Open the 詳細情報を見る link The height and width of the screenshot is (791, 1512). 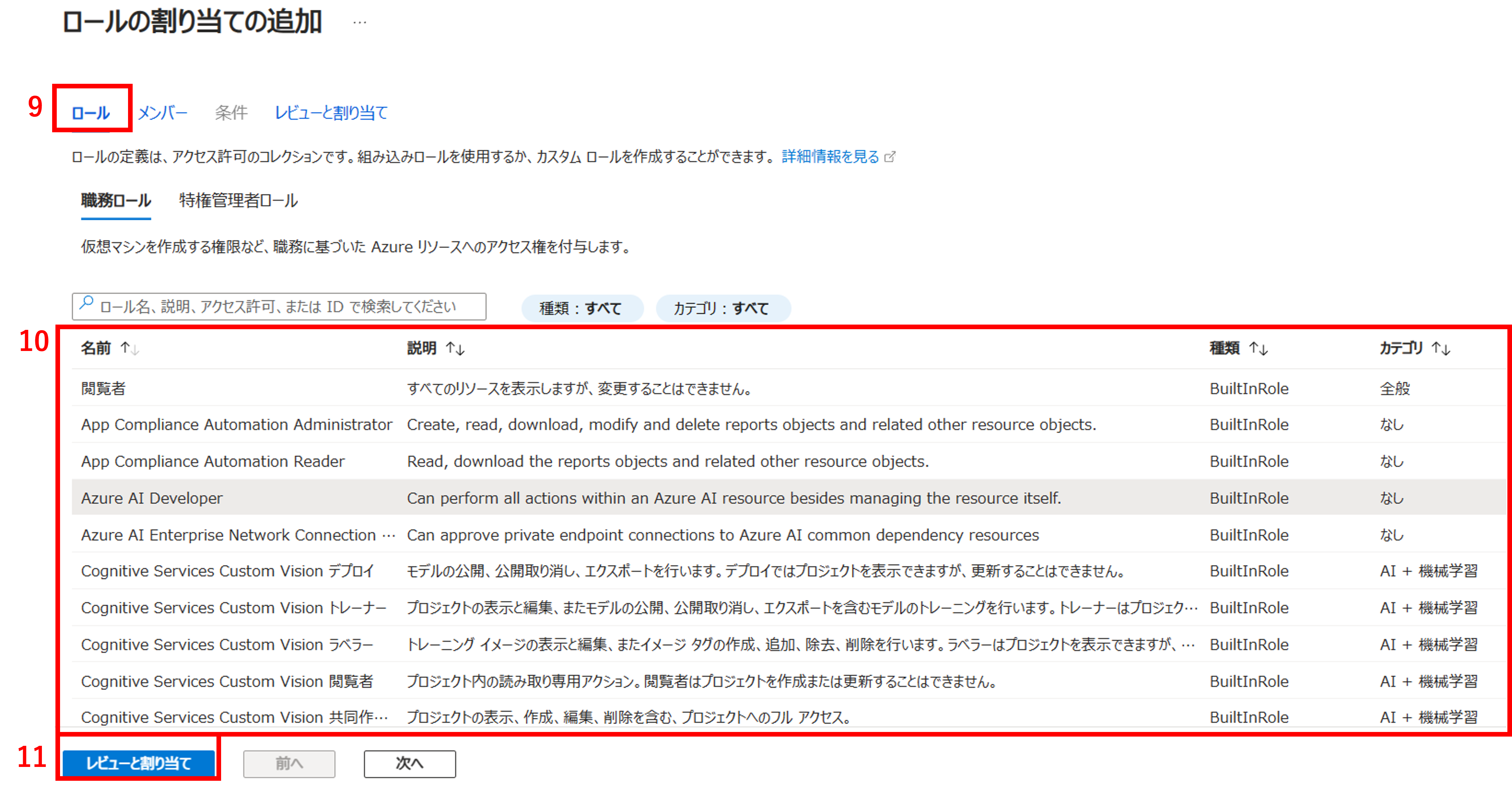(x=831, y=157)
